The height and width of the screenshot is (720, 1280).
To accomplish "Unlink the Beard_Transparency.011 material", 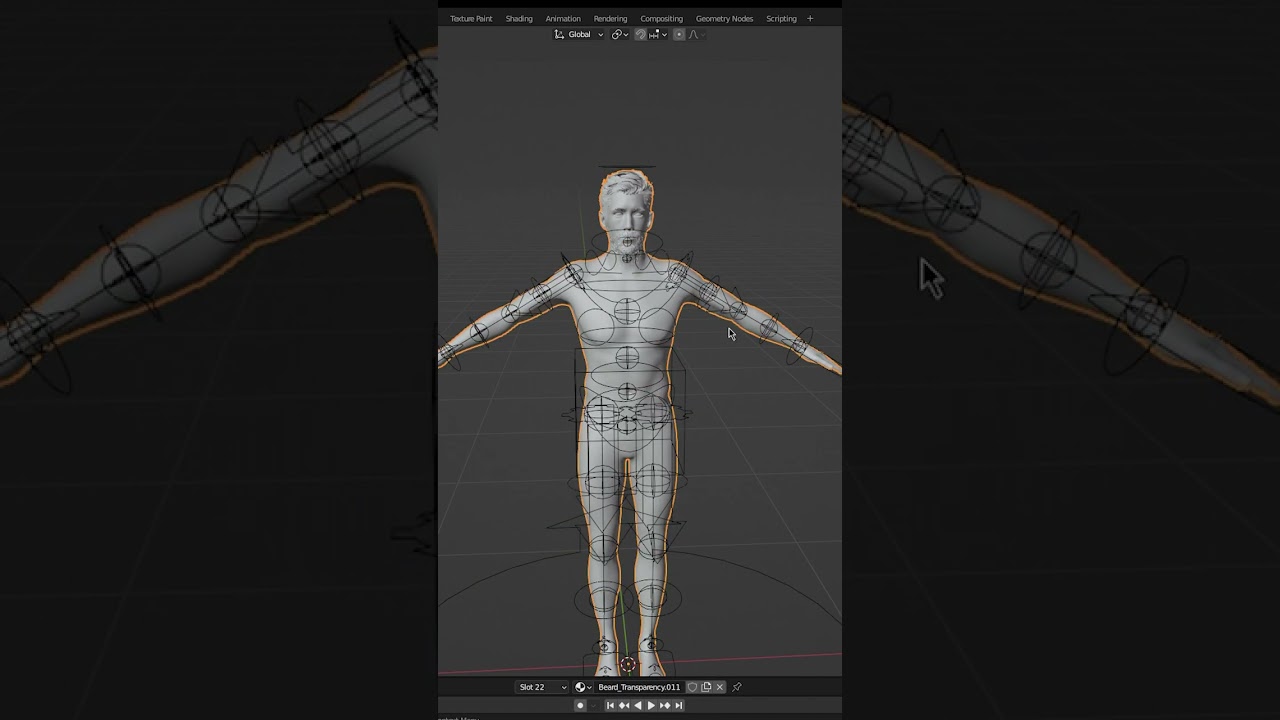I will tap(719, 687).
